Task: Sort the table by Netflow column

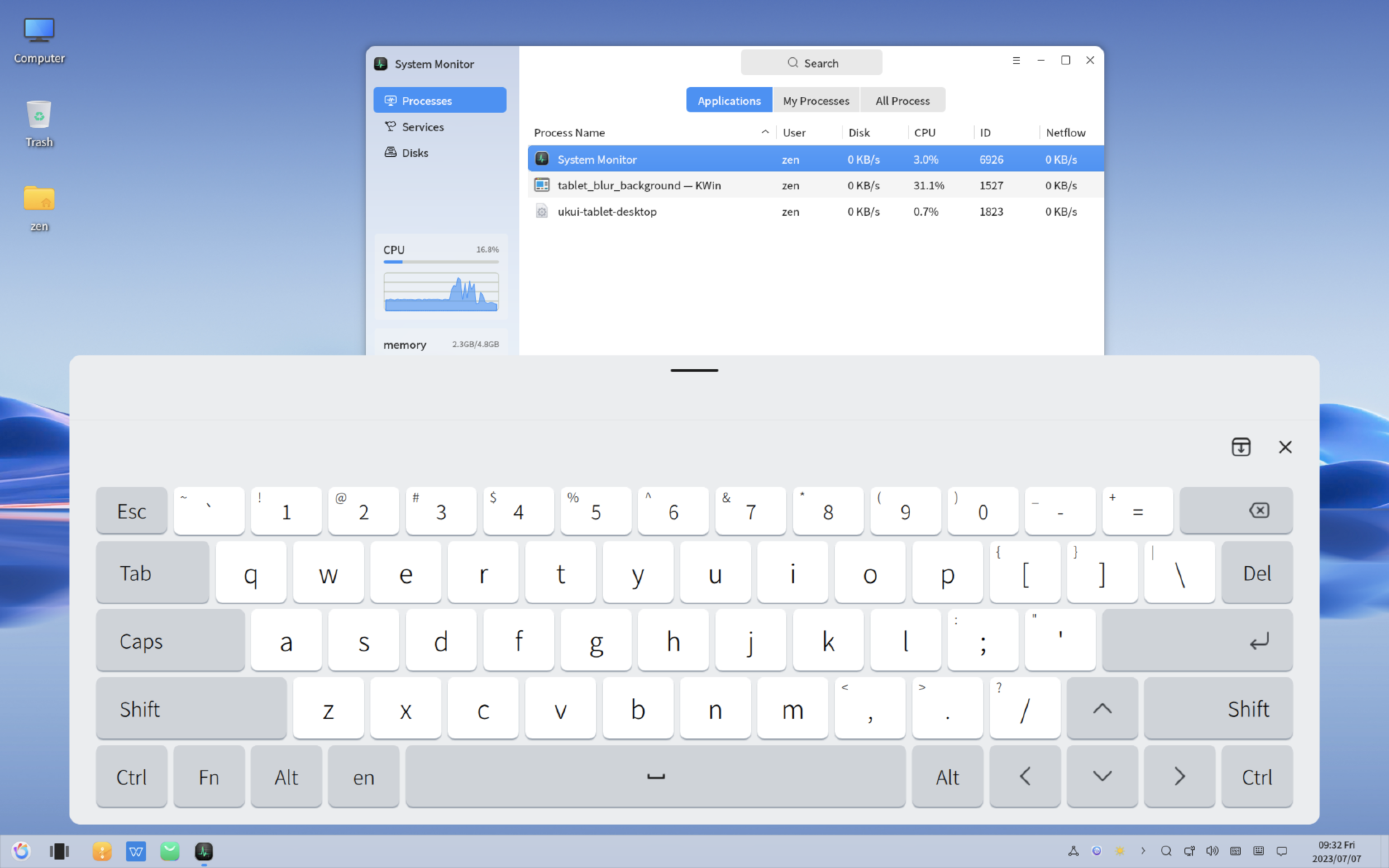Action: tap(1071, 133)
